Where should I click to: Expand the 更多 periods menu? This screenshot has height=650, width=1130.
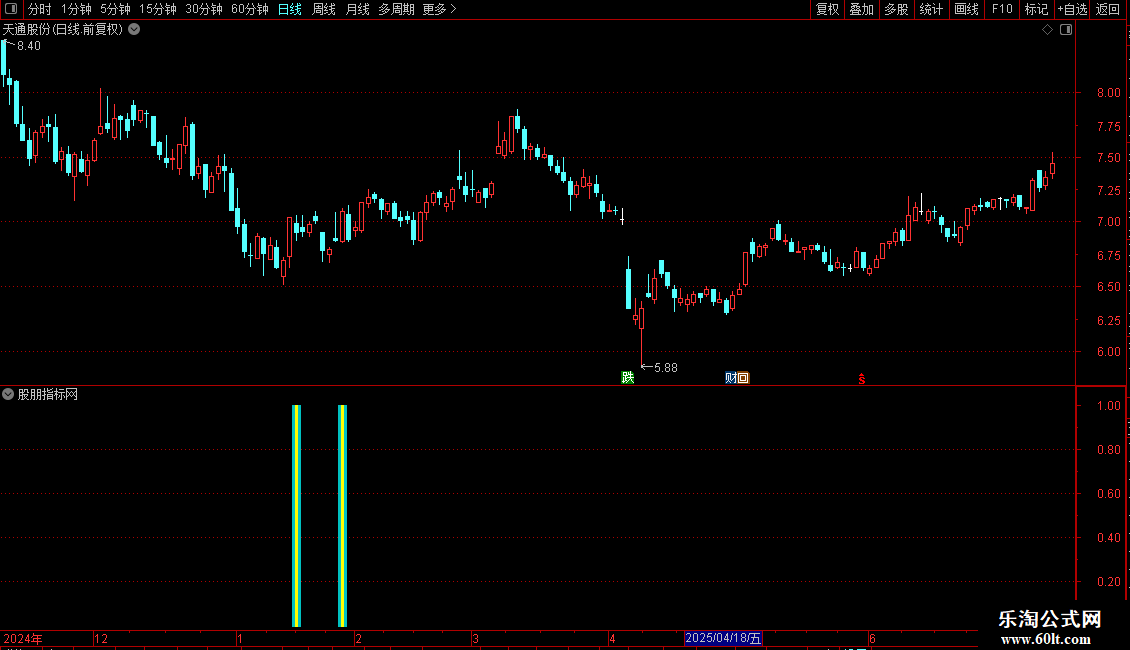439,9
